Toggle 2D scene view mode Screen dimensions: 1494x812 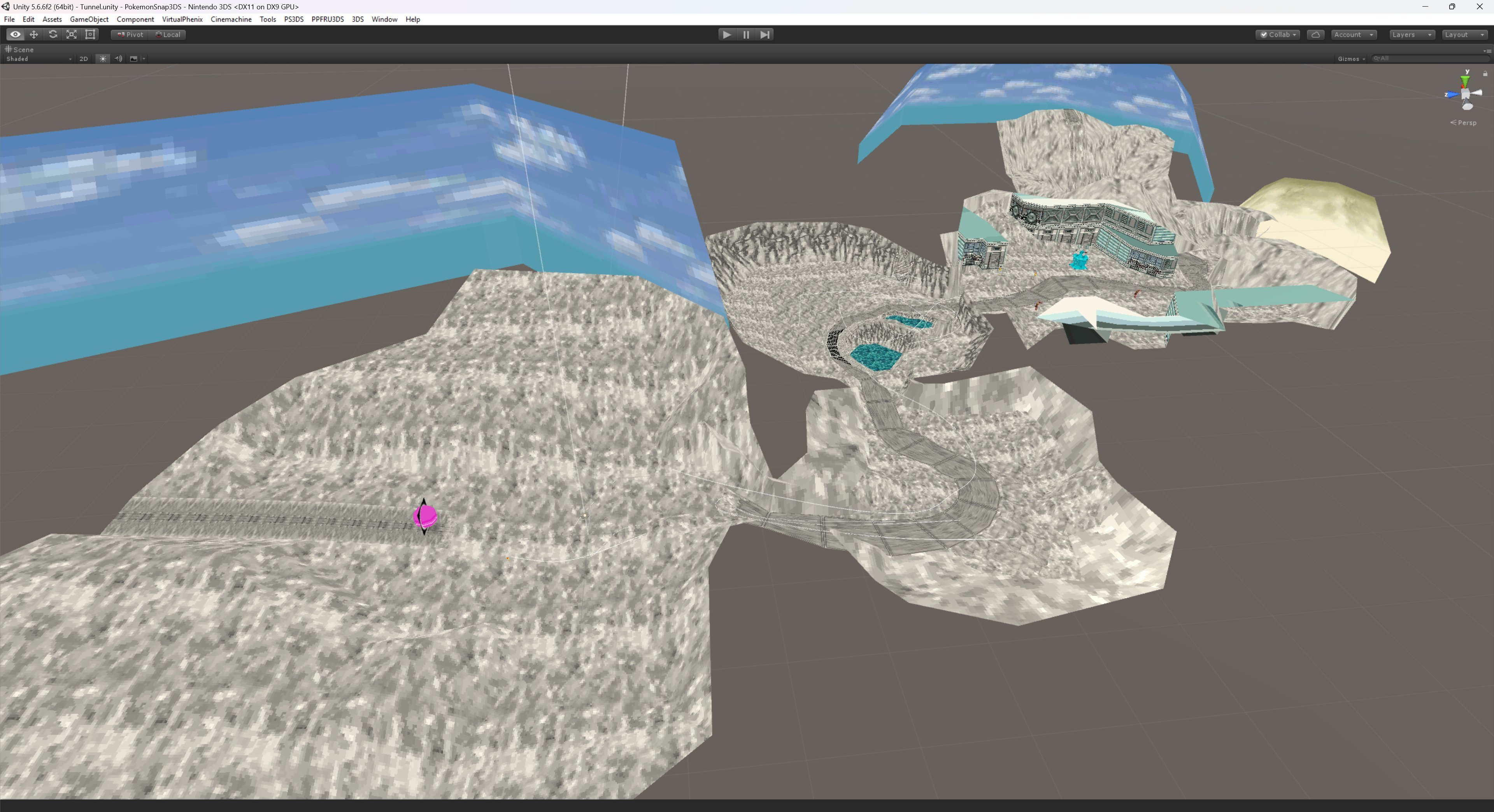click(x=84, y=59)
